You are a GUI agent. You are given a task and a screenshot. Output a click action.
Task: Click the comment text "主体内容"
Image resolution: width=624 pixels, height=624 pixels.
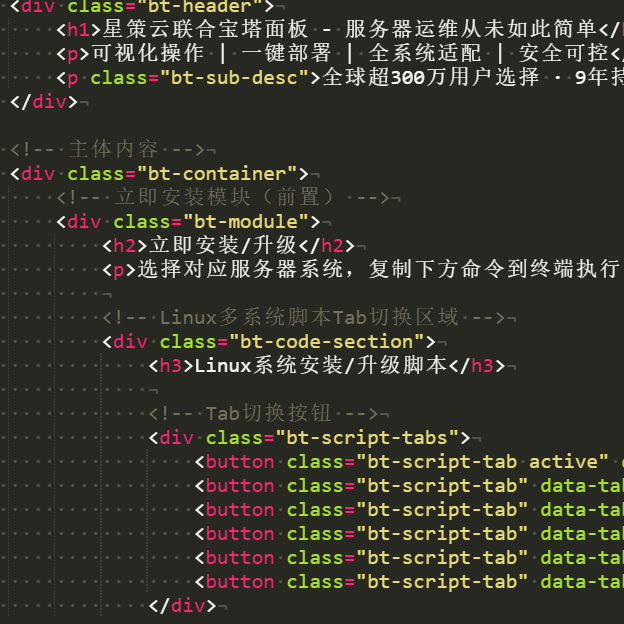coord(113,149)
